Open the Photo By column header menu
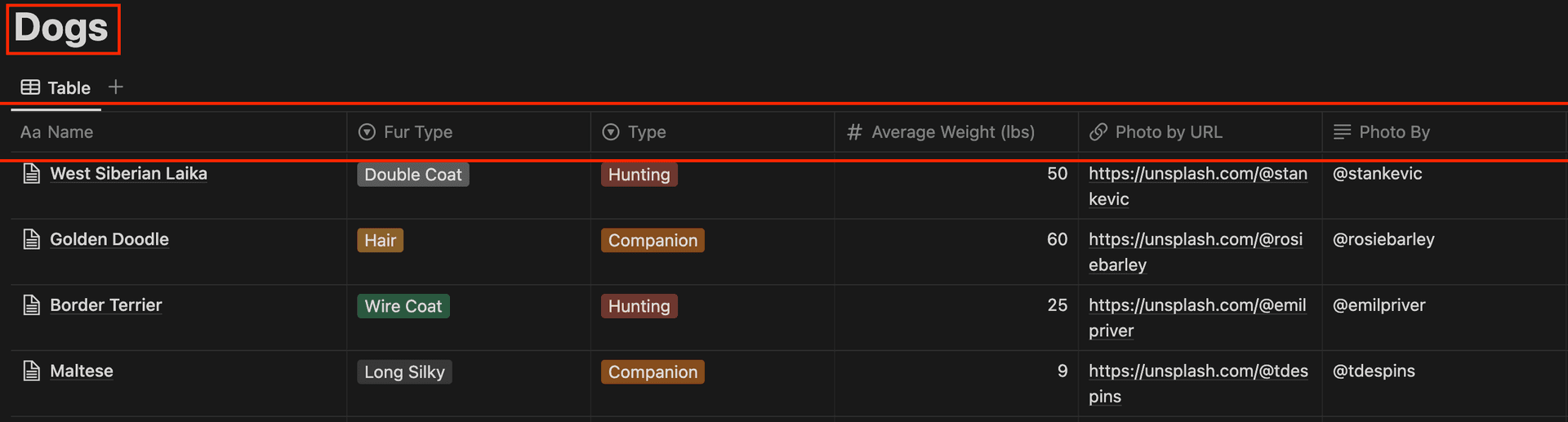 click(1393, 132)
